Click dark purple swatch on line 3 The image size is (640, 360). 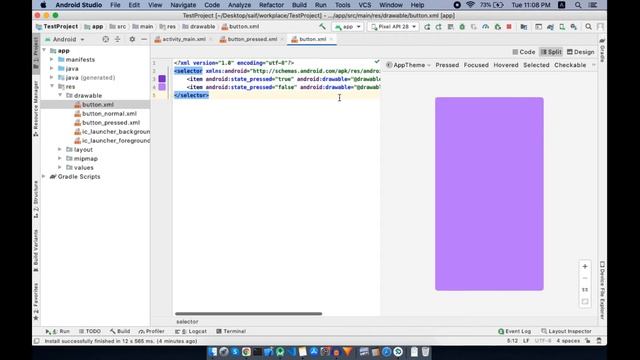pos(162,78)
